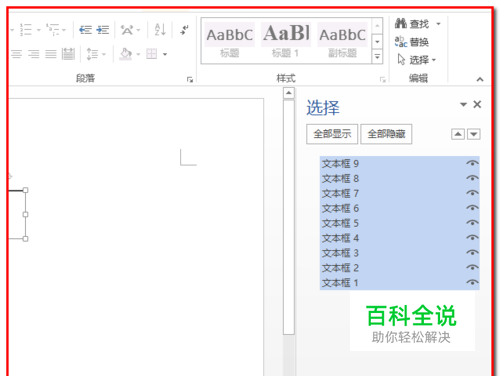Open the borders dropdown arrow
500x376 pixels.
[x=165, y=54]
